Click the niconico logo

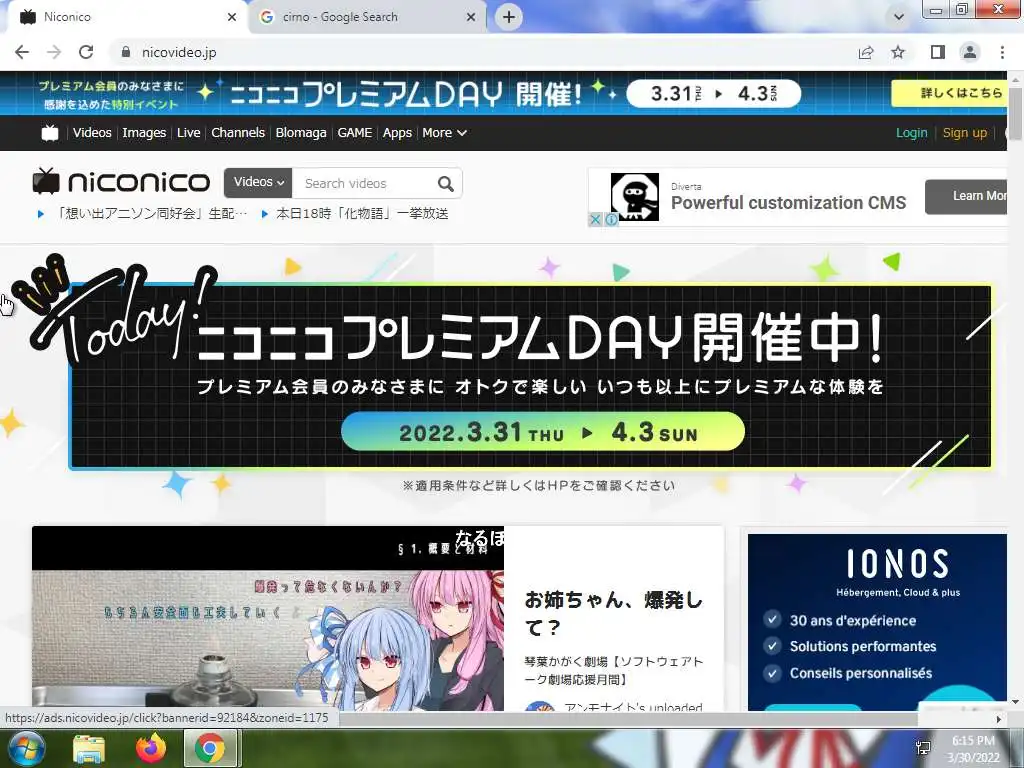(121, 182)
